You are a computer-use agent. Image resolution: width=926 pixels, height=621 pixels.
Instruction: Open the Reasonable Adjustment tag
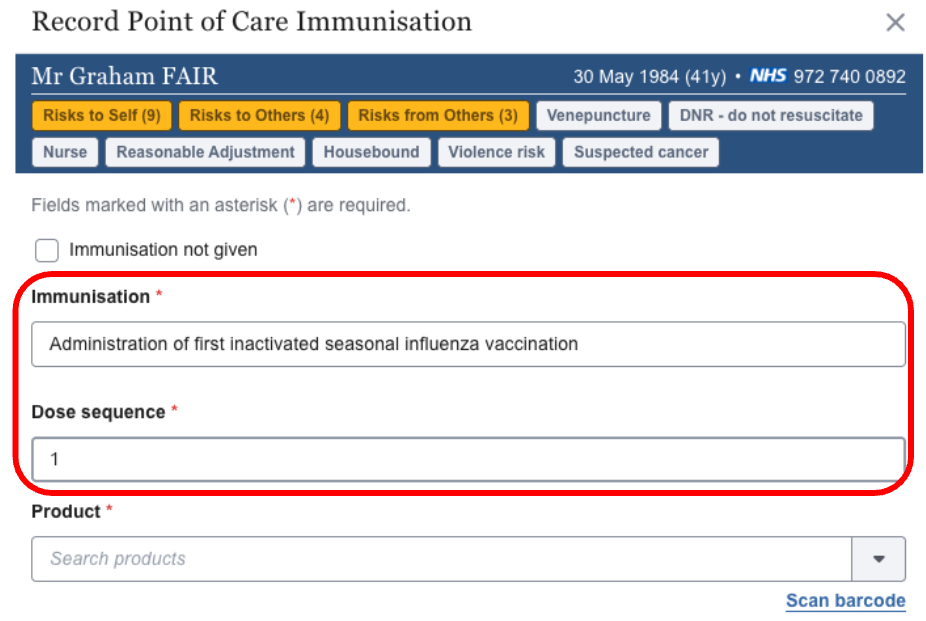205,152
